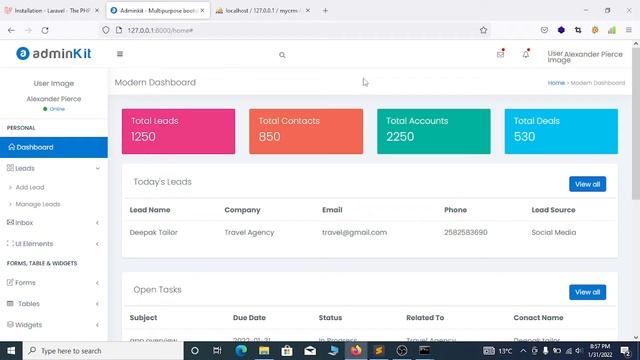The image size is (640, 360).
Task: Open a new browser tab
Action: click(x=325, y=11)
